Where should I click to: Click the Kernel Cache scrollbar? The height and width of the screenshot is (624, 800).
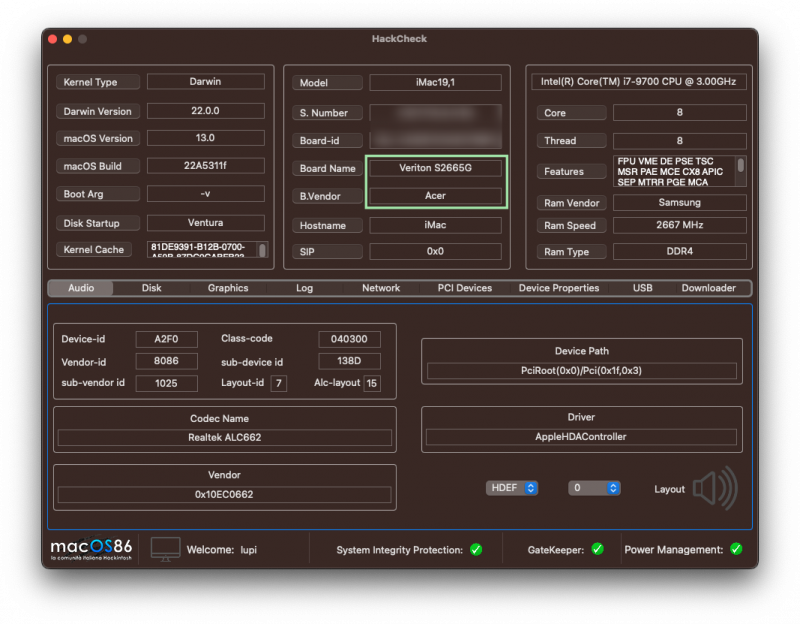[262, 250]
